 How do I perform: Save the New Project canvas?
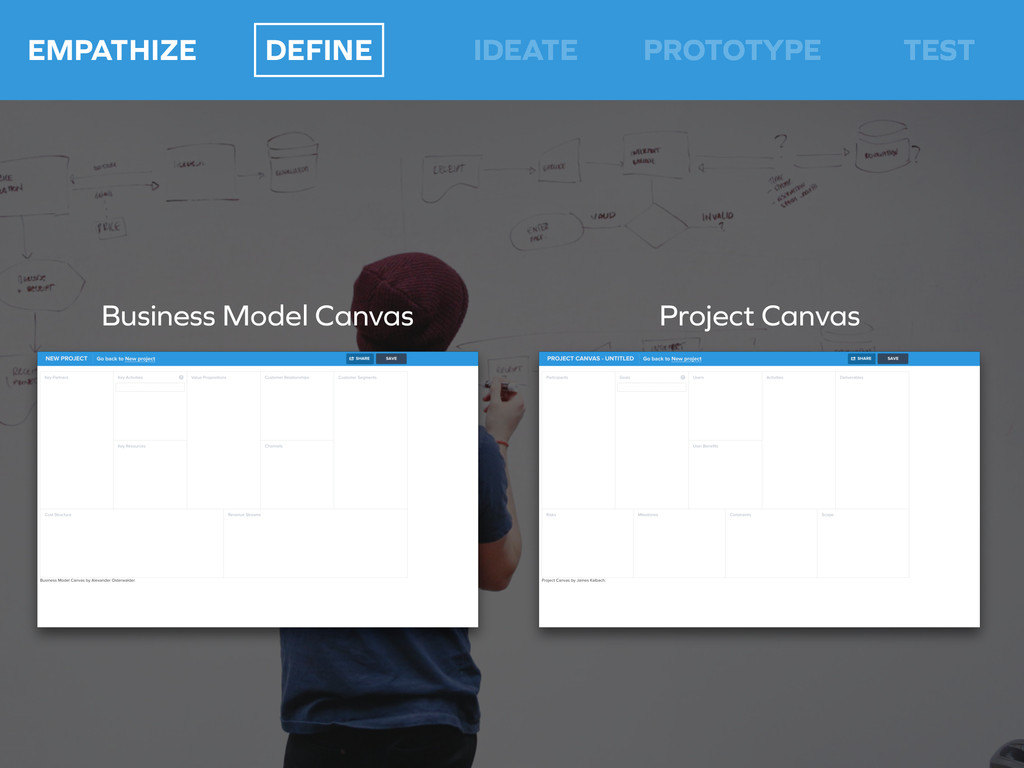391,358
